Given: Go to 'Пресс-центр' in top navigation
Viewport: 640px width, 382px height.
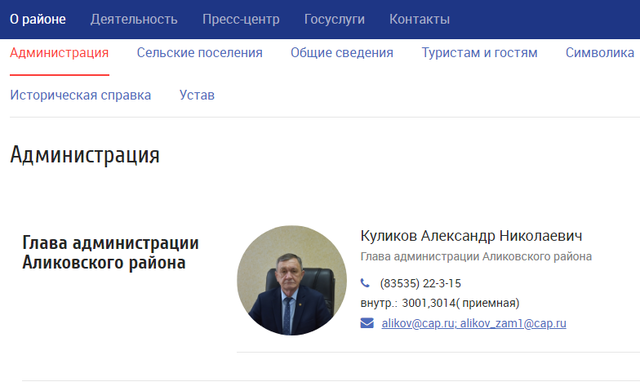Looking at the screenshot, I should [x=241, y=19].
